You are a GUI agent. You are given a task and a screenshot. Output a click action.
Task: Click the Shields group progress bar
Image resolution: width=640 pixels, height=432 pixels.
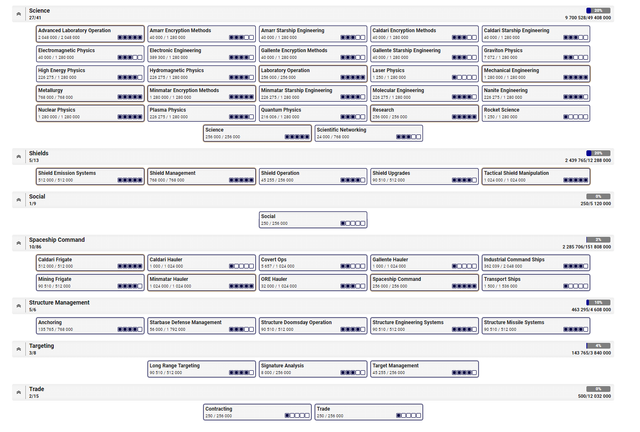(598, 153)
